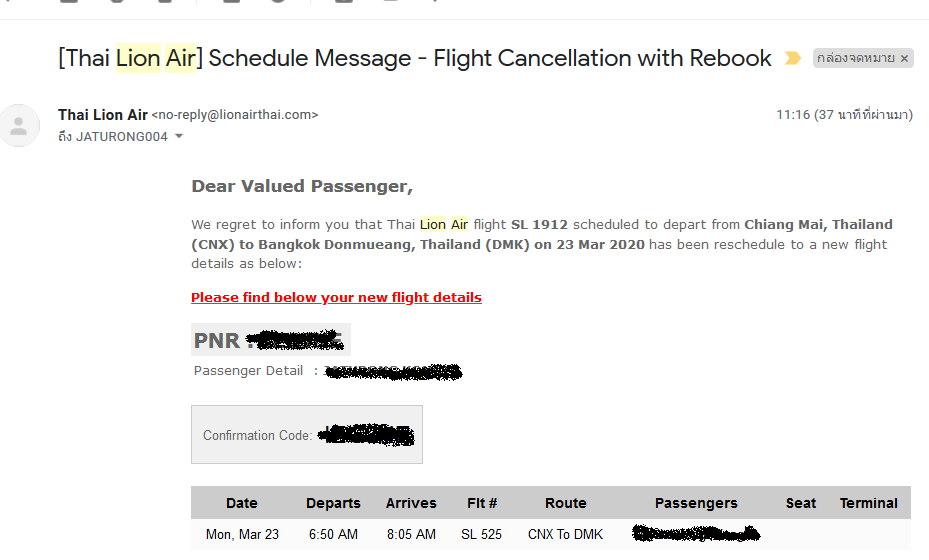Click the Terminal column header
929x560 pixels.
869,503
